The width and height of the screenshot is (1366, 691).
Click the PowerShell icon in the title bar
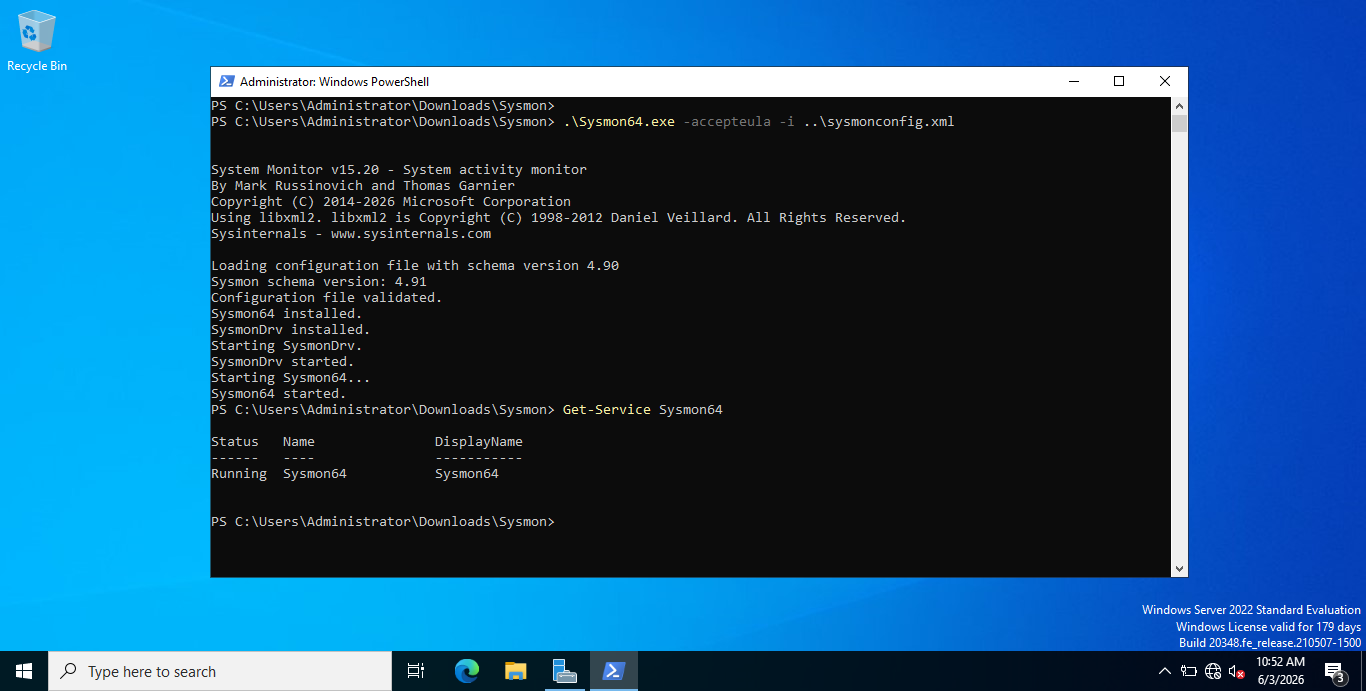tap(225, 82)
